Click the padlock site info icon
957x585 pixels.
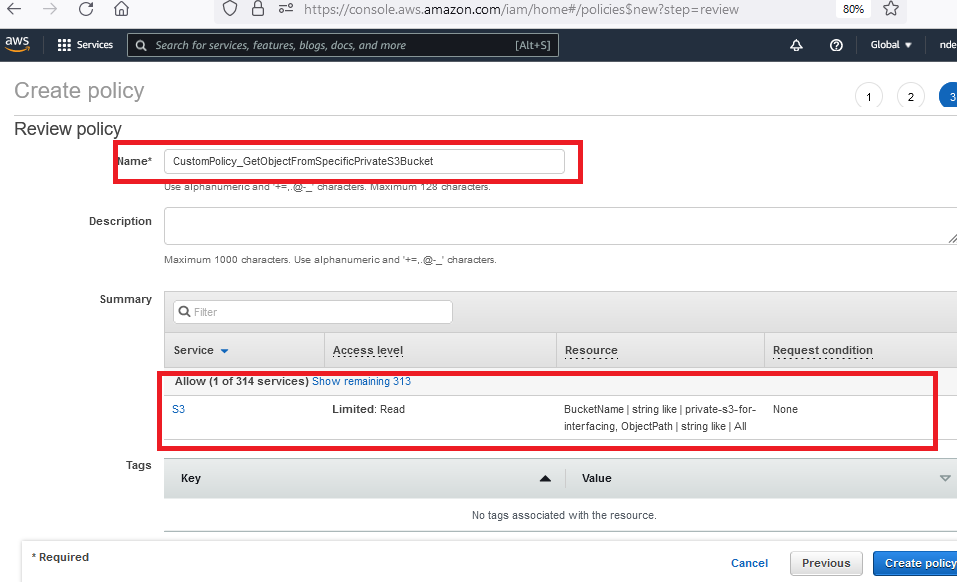point(258,9)
